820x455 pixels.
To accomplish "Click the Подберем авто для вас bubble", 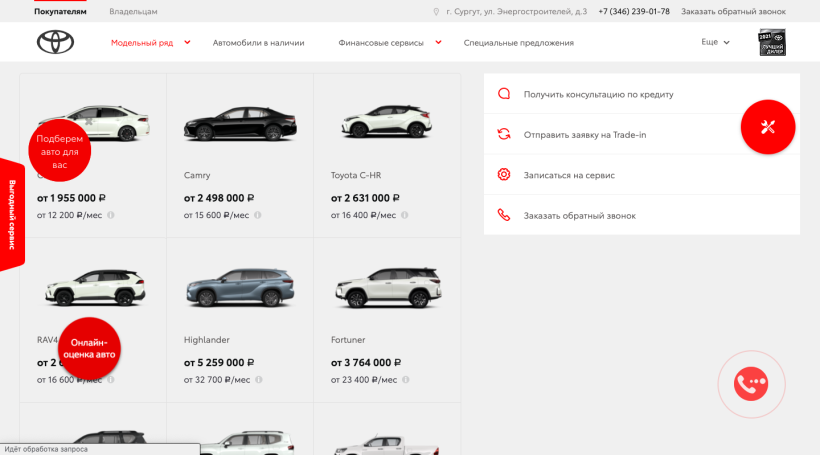I will click(60, 151).
